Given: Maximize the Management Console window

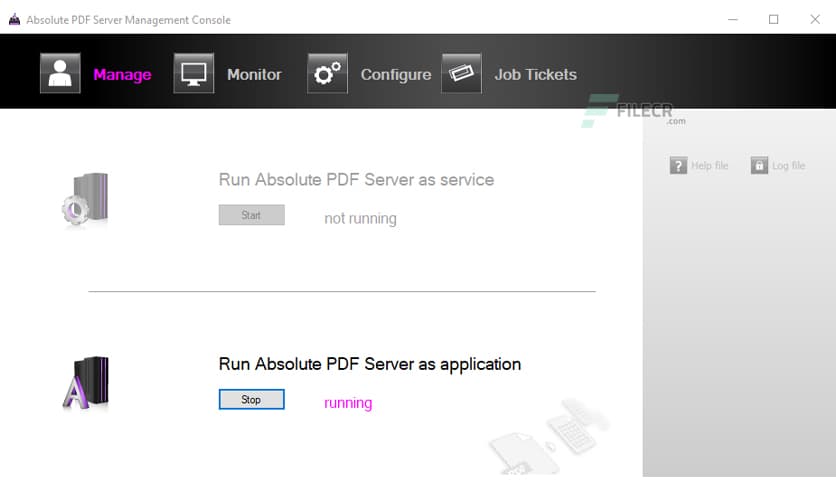Looking at the screenshot, I should [x=774, y=20].
